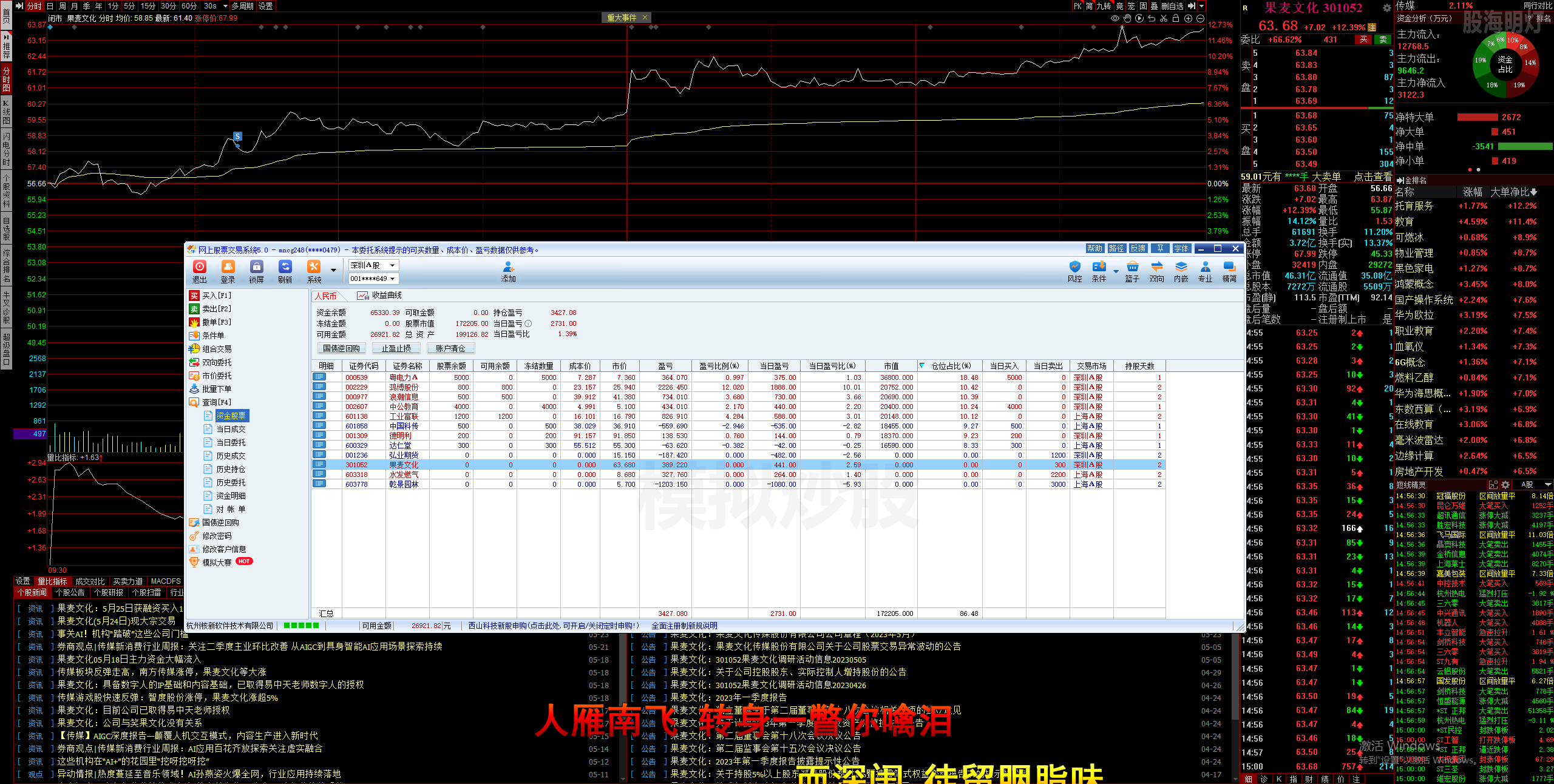Click the detail icon for 粤电力A row
The width and height of the screenshot is (1554, 784).
point(319,377)
